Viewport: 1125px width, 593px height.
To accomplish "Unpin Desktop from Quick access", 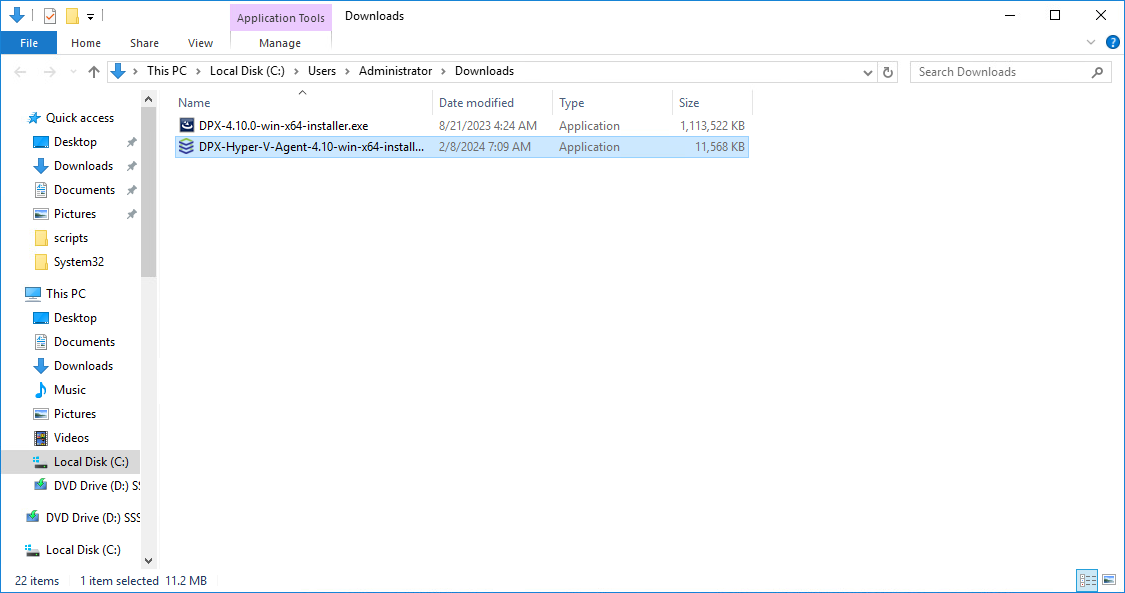I will click(x=131, y=142).
